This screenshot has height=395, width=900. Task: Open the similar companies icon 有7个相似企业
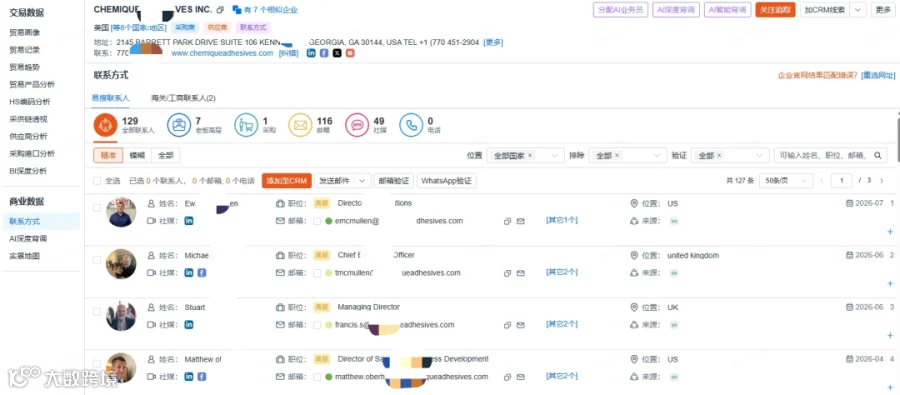click(236, 10)
